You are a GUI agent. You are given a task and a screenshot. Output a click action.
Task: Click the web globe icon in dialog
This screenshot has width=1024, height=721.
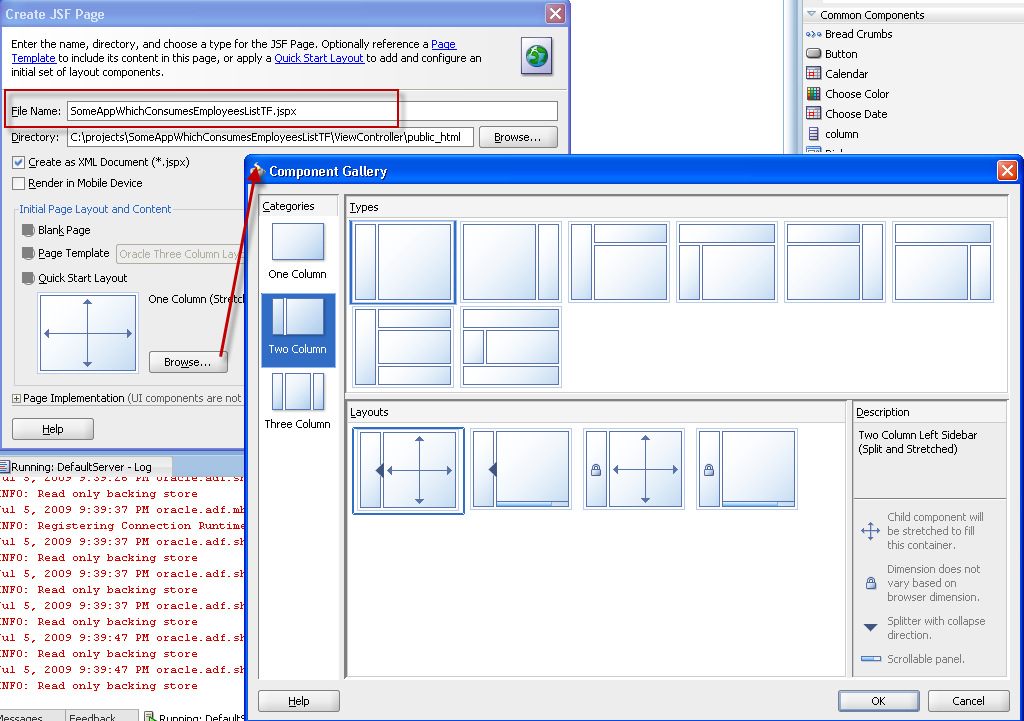point(537,57)
